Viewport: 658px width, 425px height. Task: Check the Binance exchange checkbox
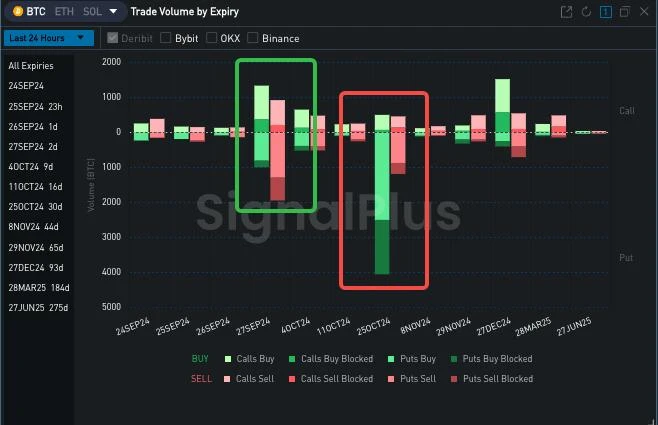[x=252, y=38]
